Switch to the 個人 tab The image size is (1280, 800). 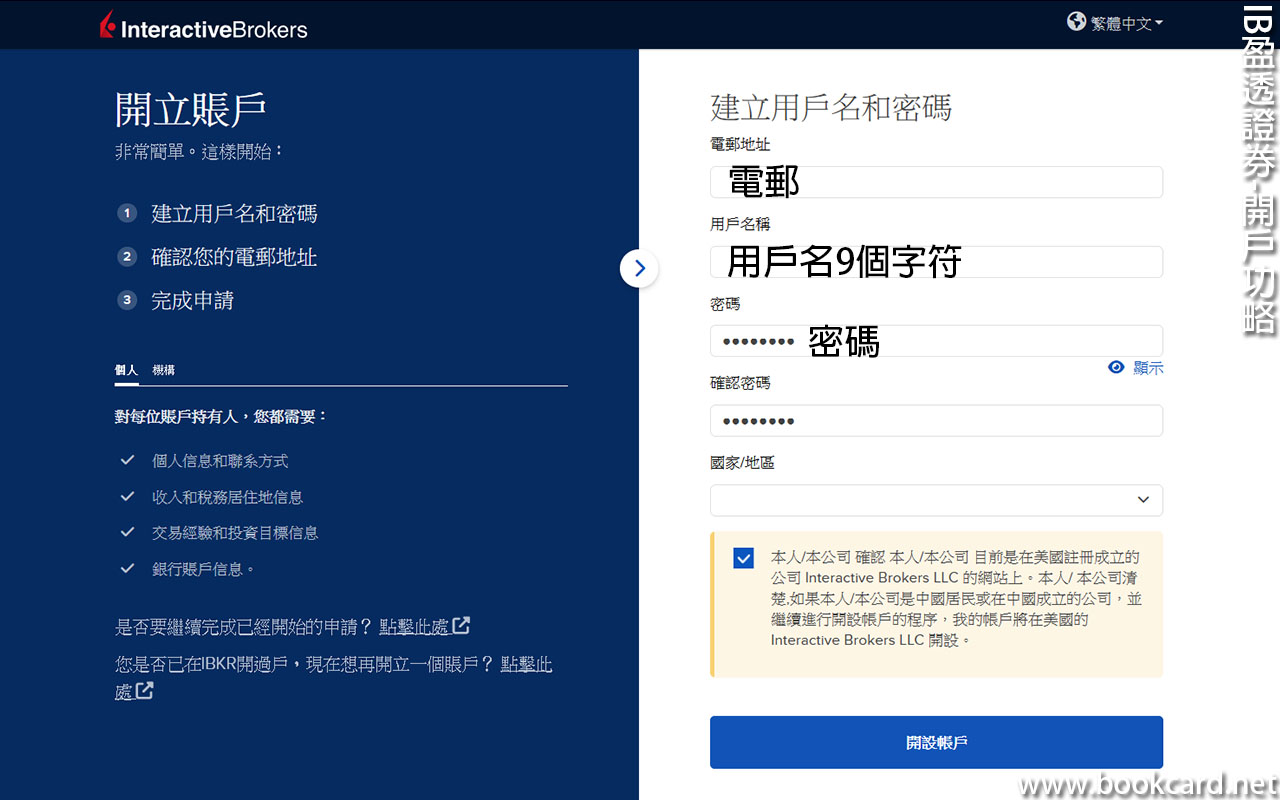(x=126, y=370)
